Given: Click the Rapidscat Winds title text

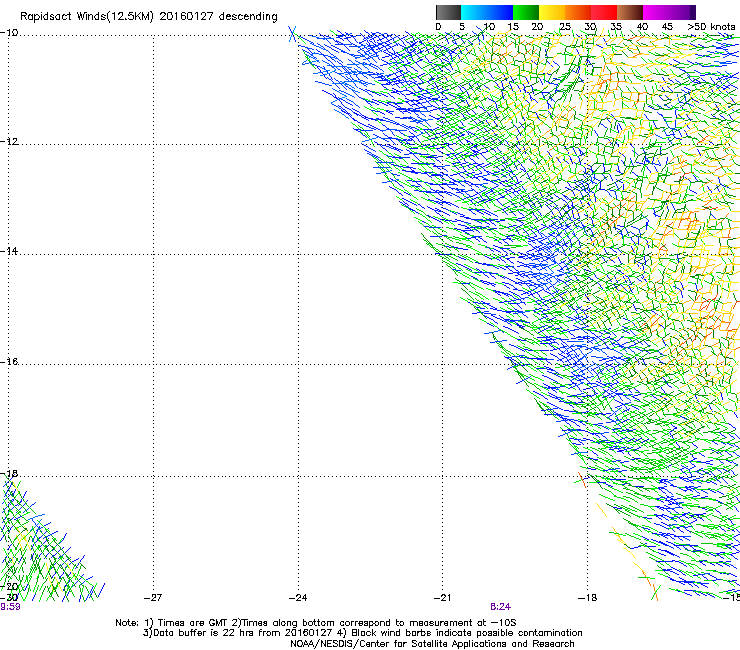Looking at the screenshot, I should coord(149,17).
